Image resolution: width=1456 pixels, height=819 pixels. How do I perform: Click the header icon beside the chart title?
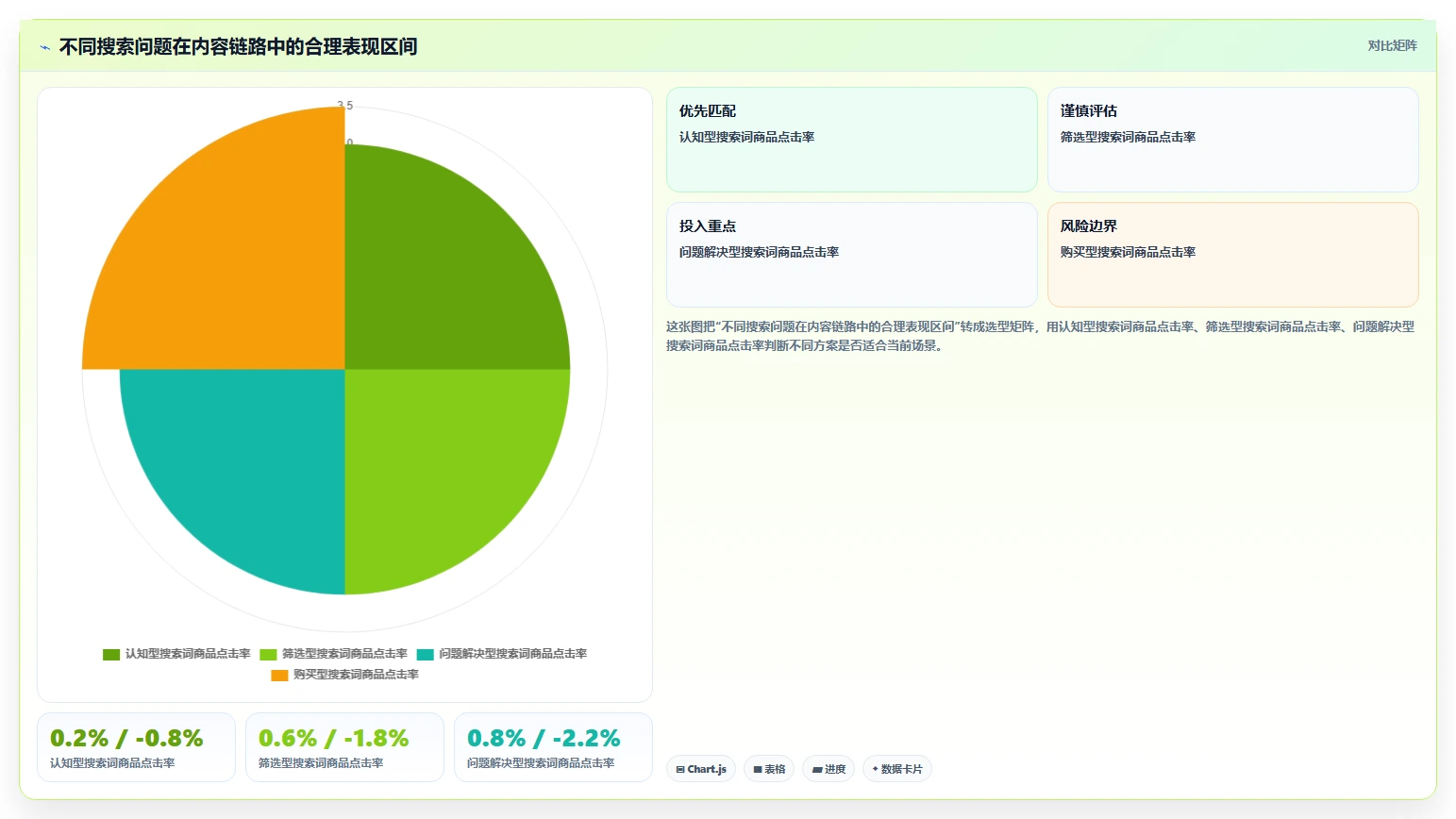[x=44, y=47]
